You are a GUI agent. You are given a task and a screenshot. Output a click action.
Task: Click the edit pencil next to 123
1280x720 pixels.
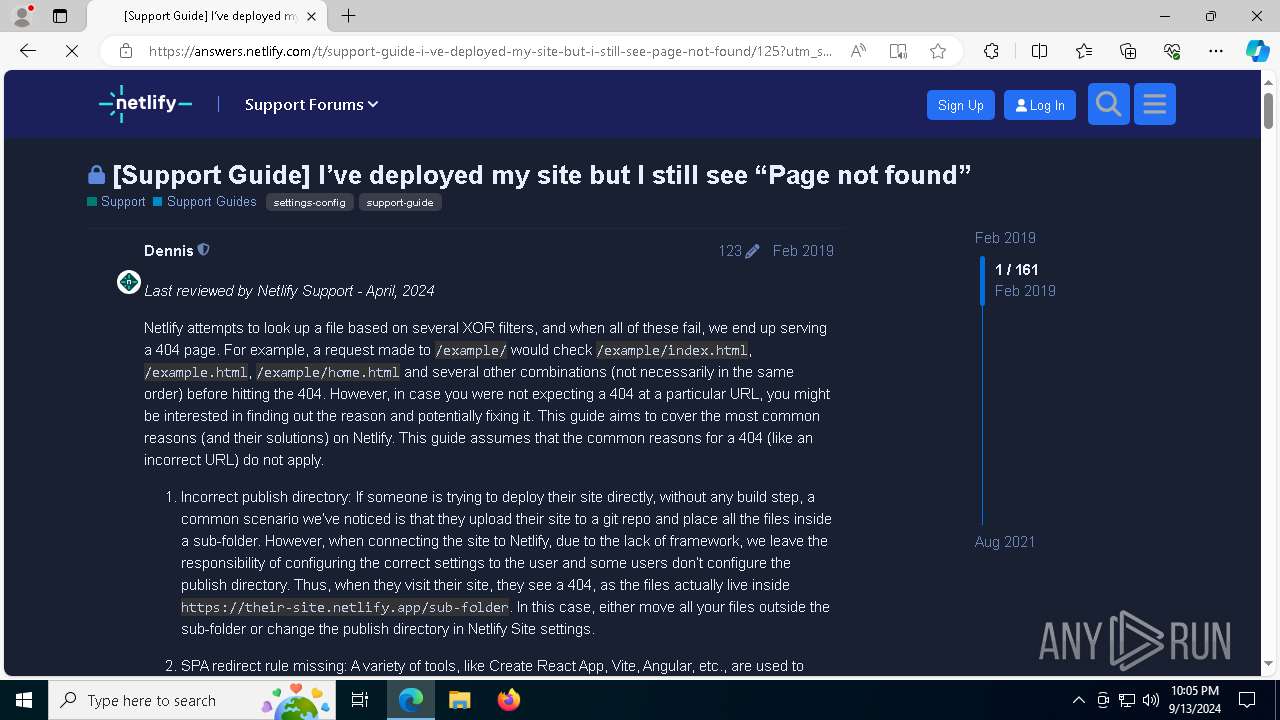point(752,251)
